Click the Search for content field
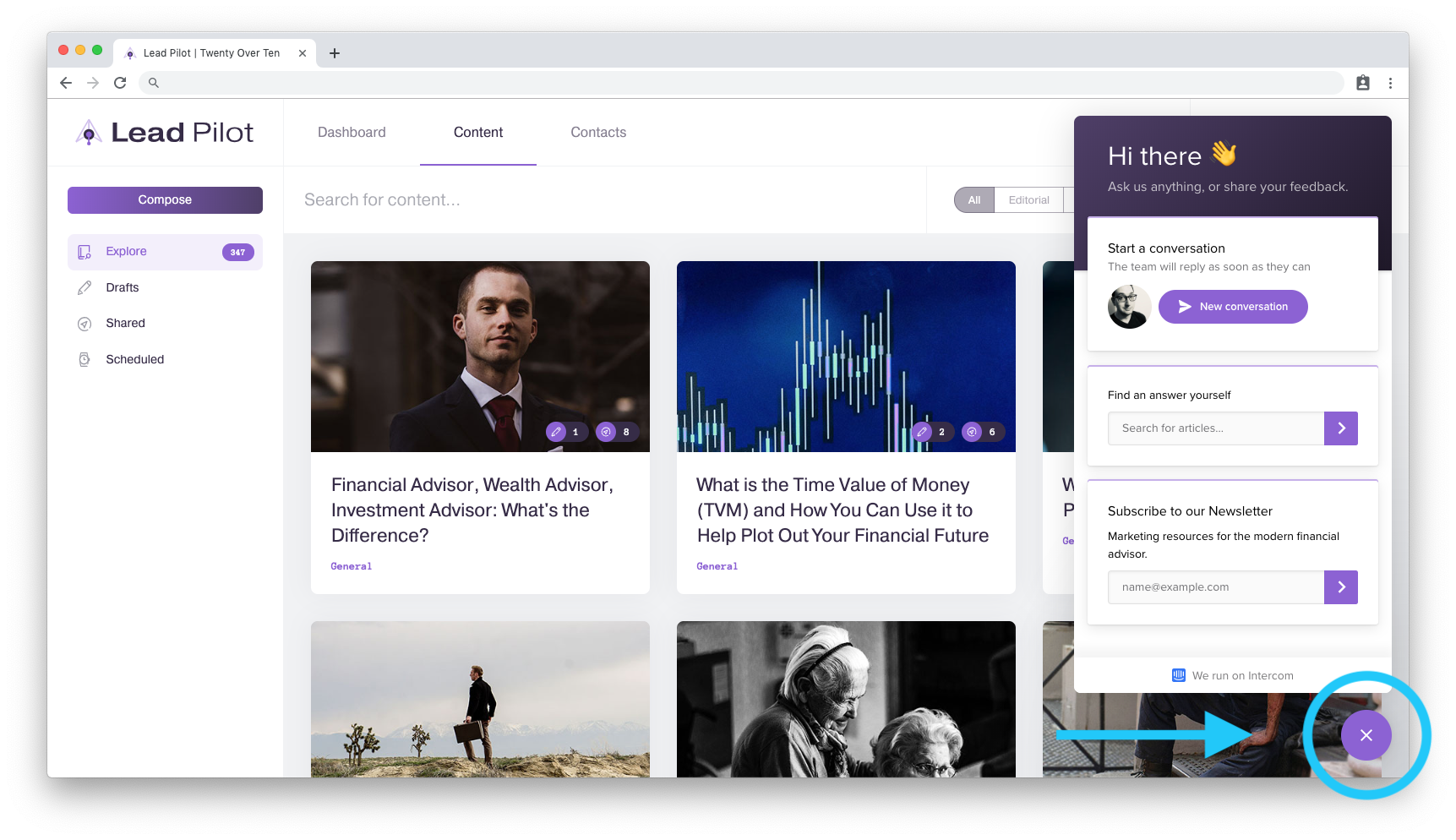Screen dimensions: 1456x840 (605, 200)
